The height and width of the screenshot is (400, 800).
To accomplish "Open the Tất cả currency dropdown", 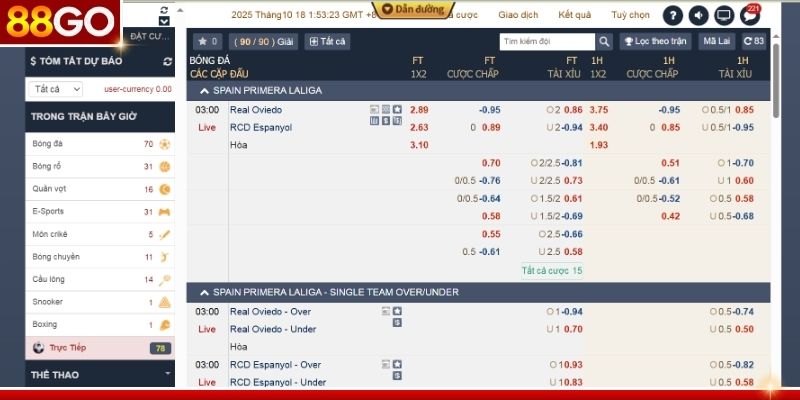I will [55, 89].
